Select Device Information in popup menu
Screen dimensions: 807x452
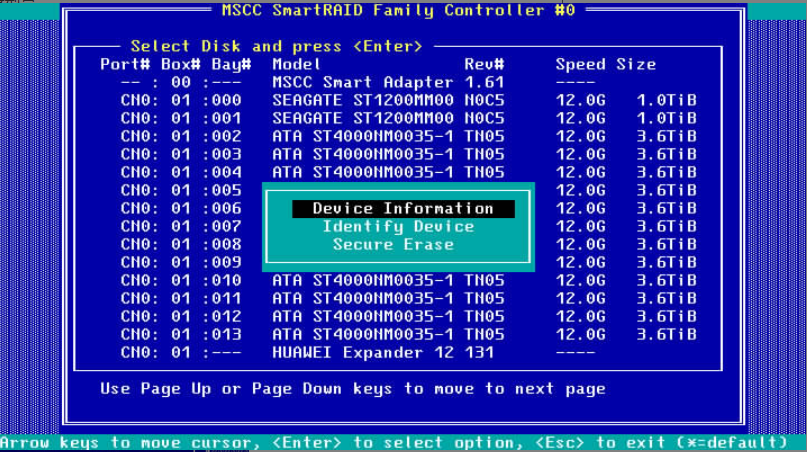(x=402, y=209)
